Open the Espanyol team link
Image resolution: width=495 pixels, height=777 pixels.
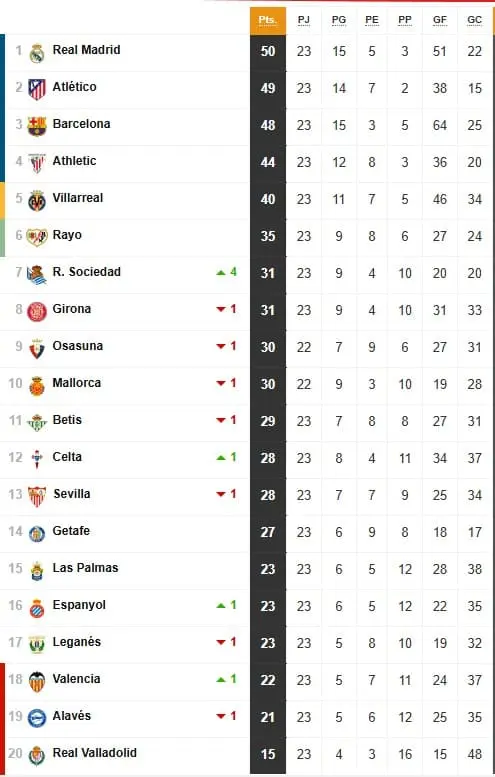click(79, 605)
